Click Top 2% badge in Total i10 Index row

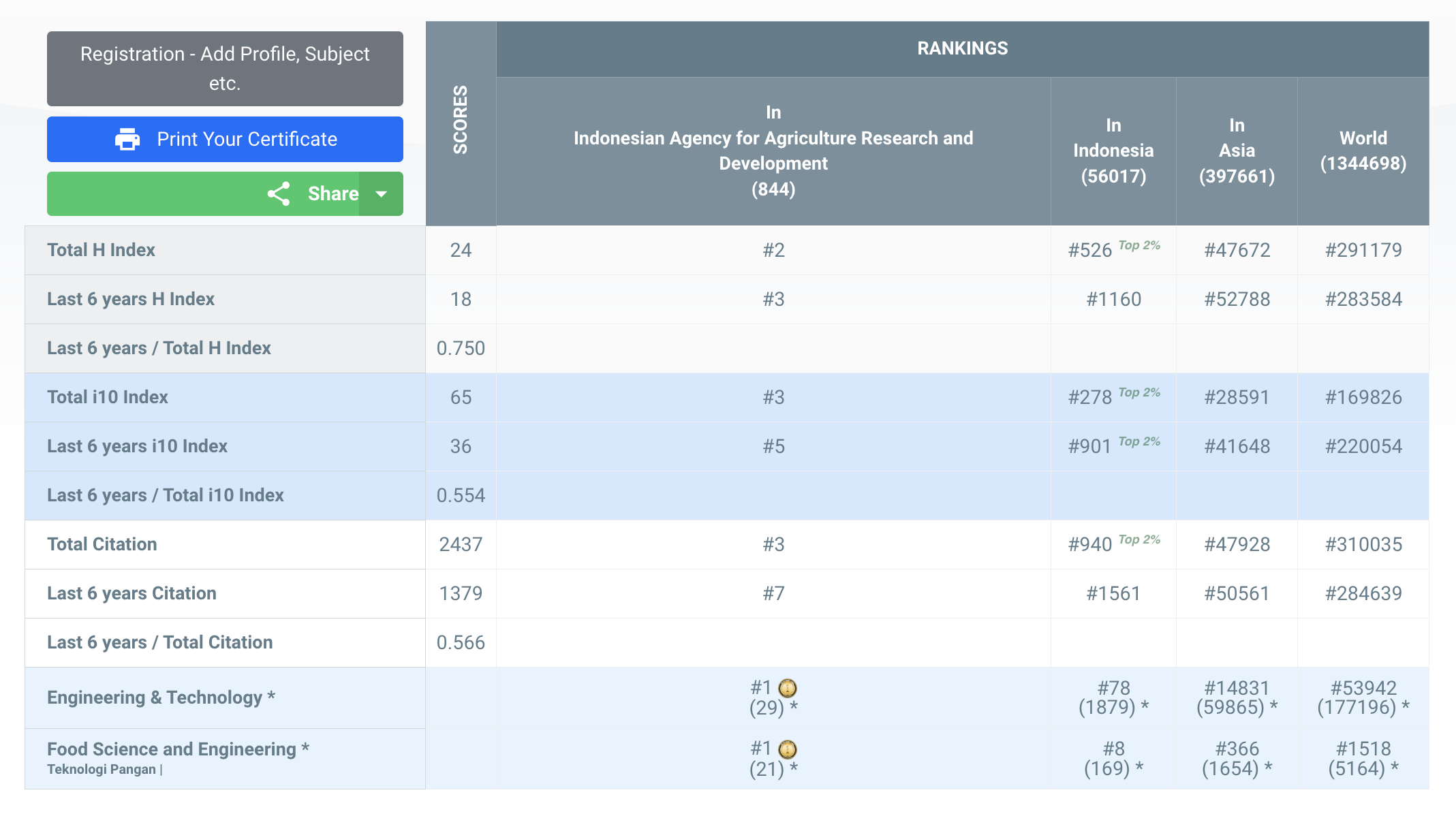pos(1139,392)
